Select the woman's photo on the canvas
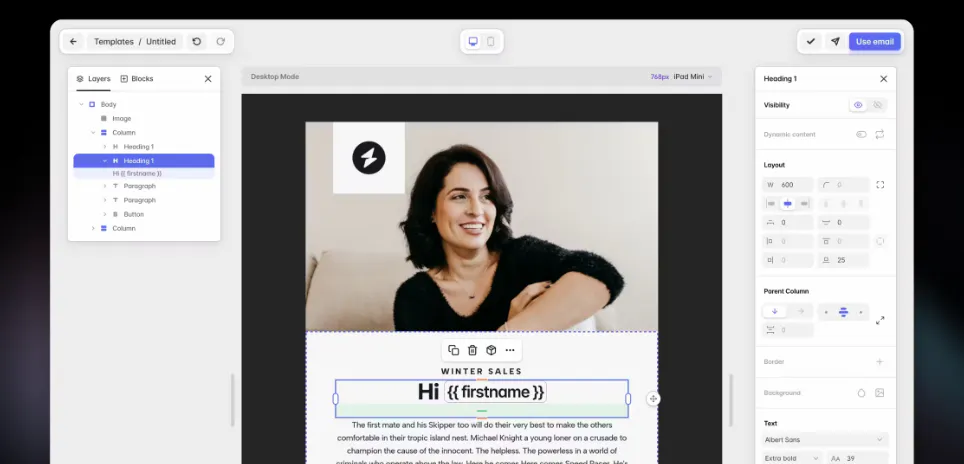 coord(481,227)
